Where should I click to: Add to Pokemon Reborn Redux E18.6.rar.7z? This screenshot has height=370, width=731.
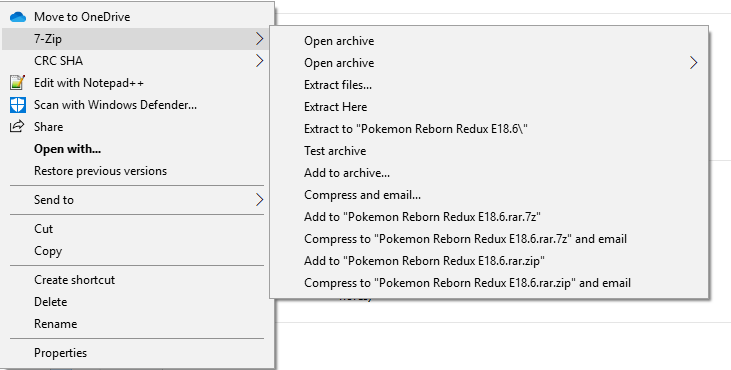point(489,217)
